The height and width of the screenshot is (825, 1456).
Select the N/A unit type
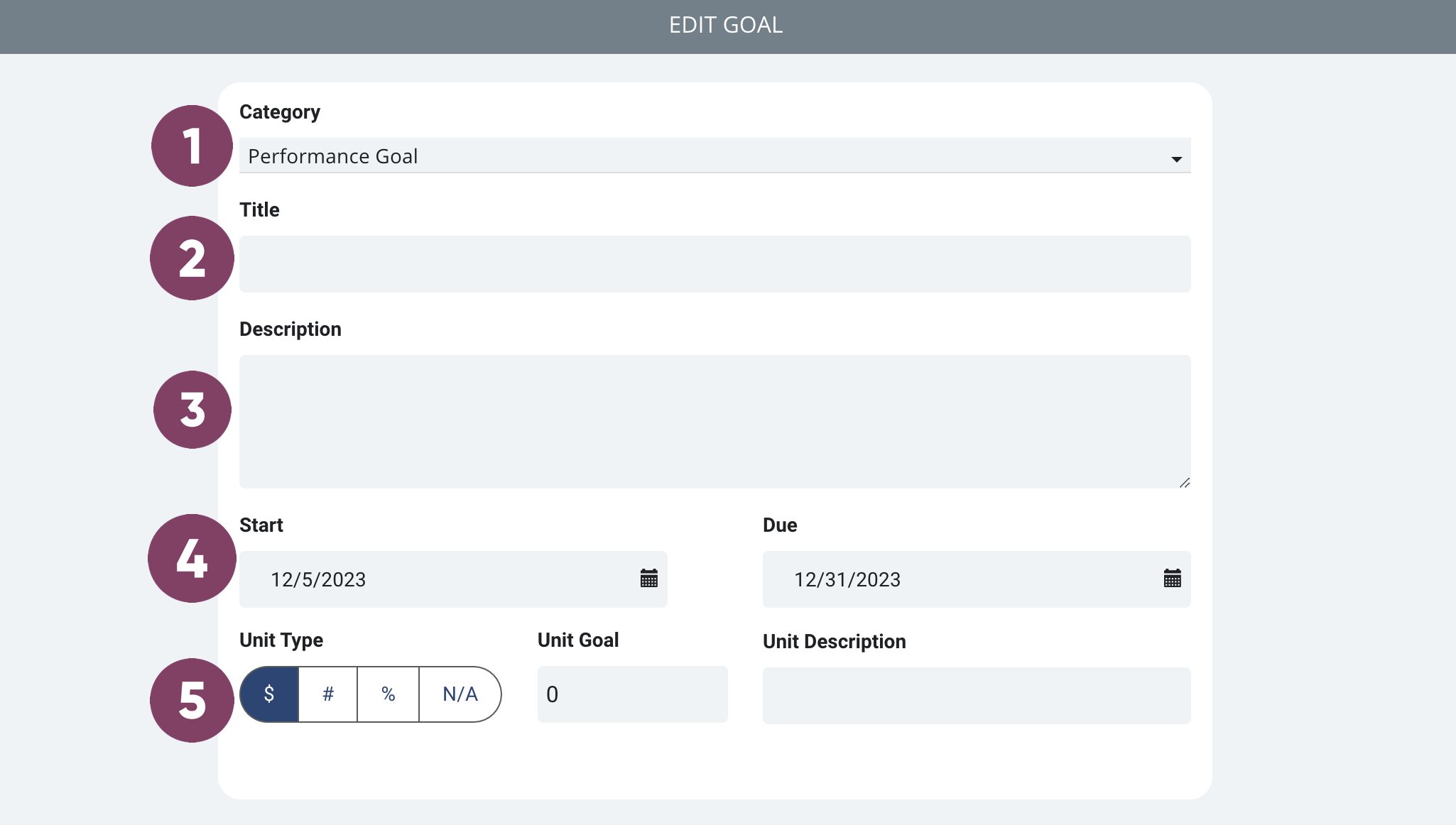(460, 694)
